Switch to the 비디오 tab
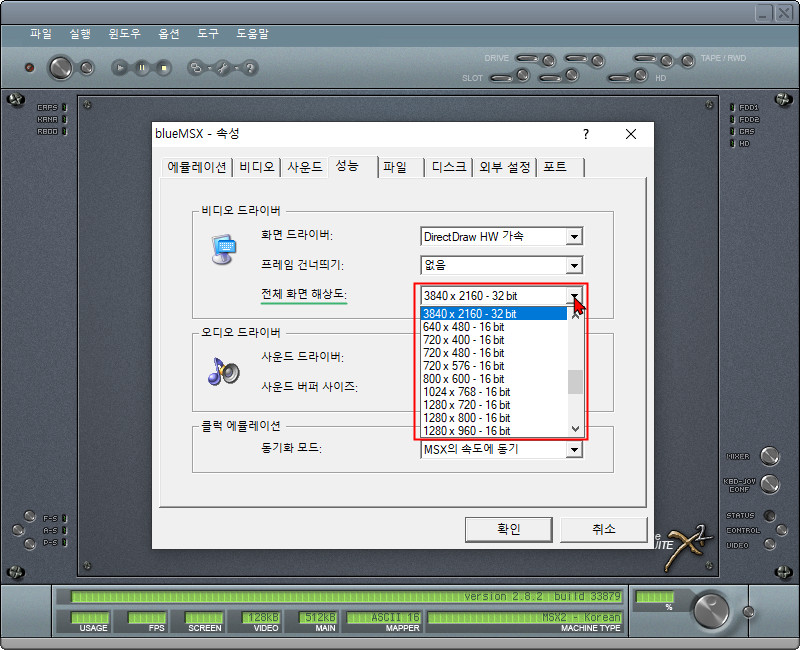The width and height of the screenshot is (800, 650). [x=257, y=167]
